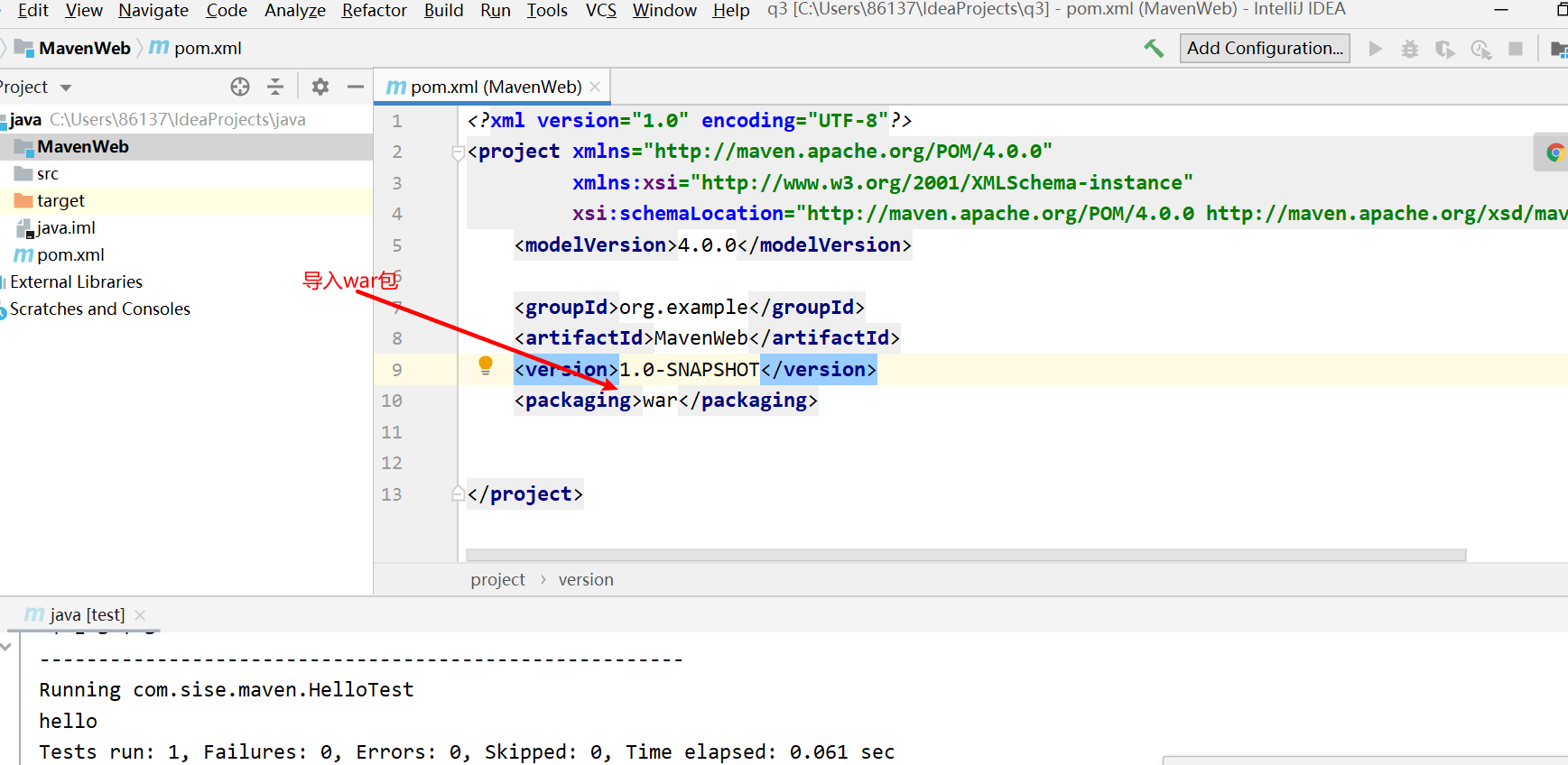The image size is (1568, 765).
Task: Select MavenWeb module in project tree
Action: coord(186,146)
